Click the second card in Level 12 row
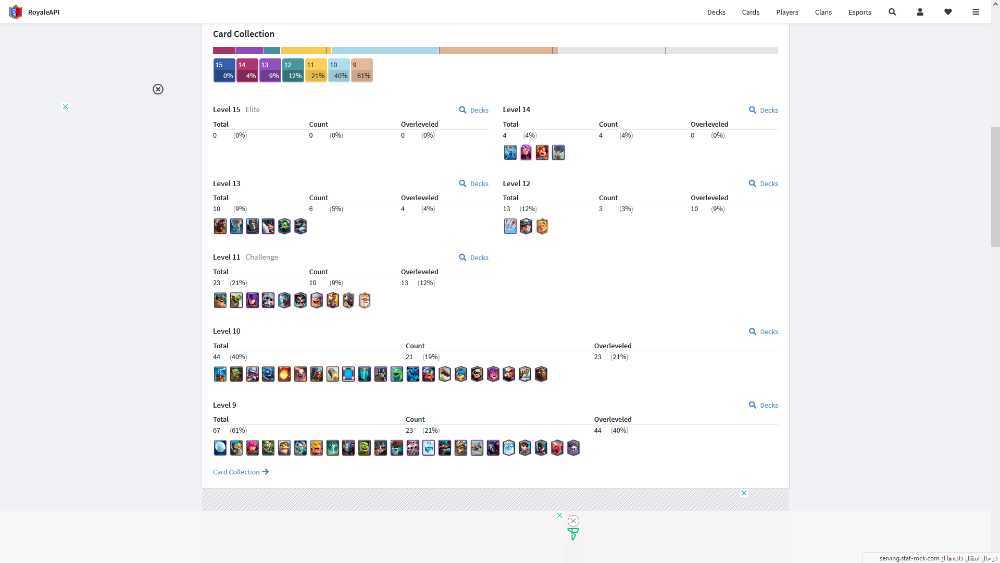This screenshot has width=1000, height=563. (x=526, y=226)
